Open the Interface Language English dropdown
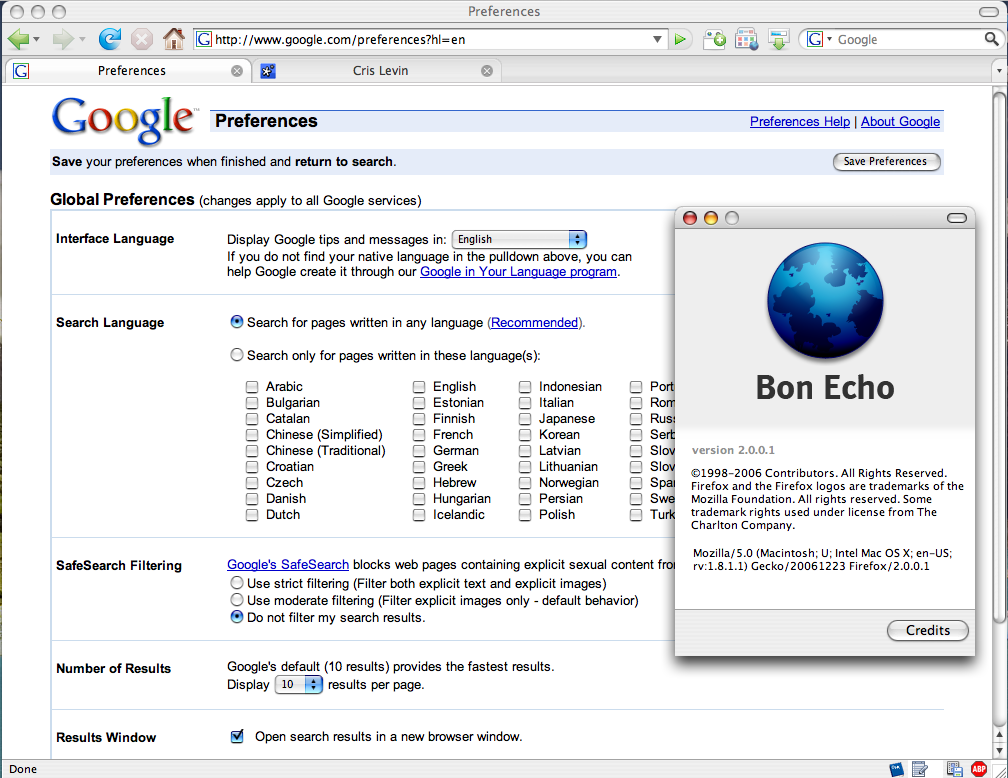Viewport: 1008px width, 778px height. tap(519, 239)
